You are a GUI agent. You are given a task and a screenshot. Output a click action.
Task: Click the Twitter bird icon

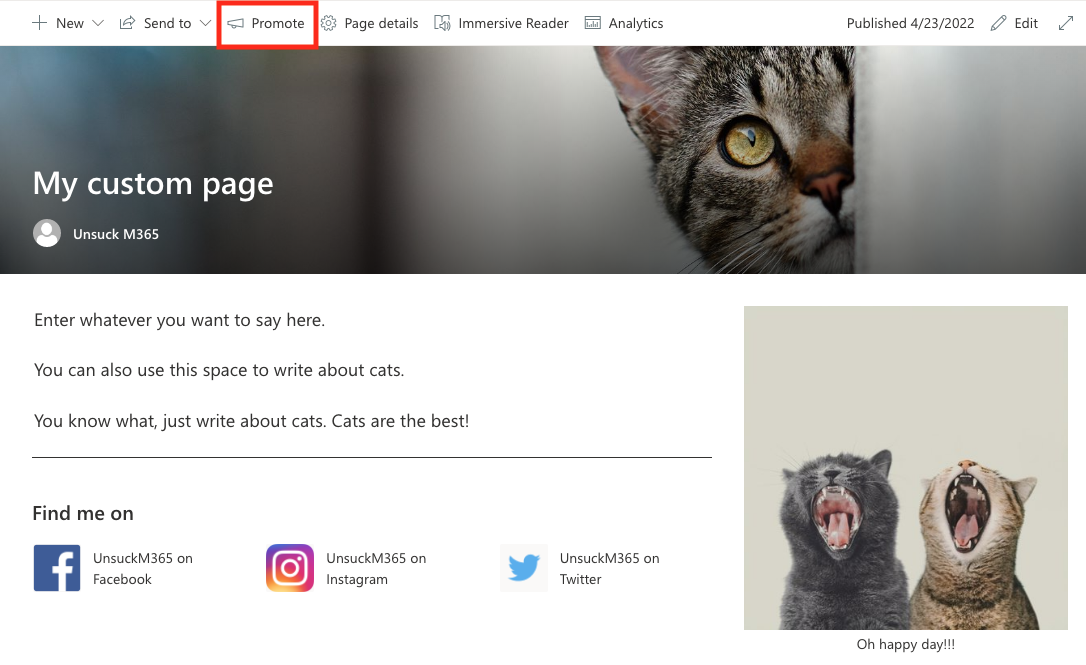coord(523,567)
